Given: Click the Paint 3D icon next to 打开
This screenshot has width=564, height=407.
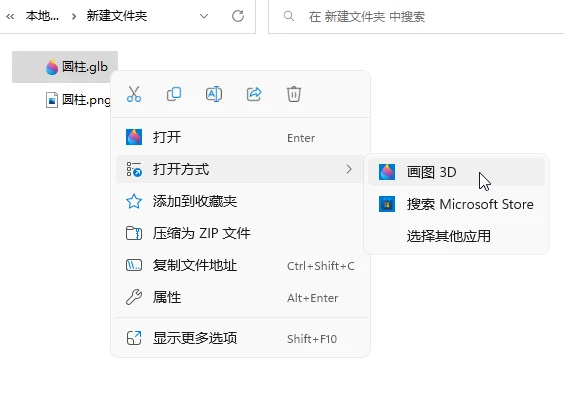Looking at the screenshot, I should 134,137.
